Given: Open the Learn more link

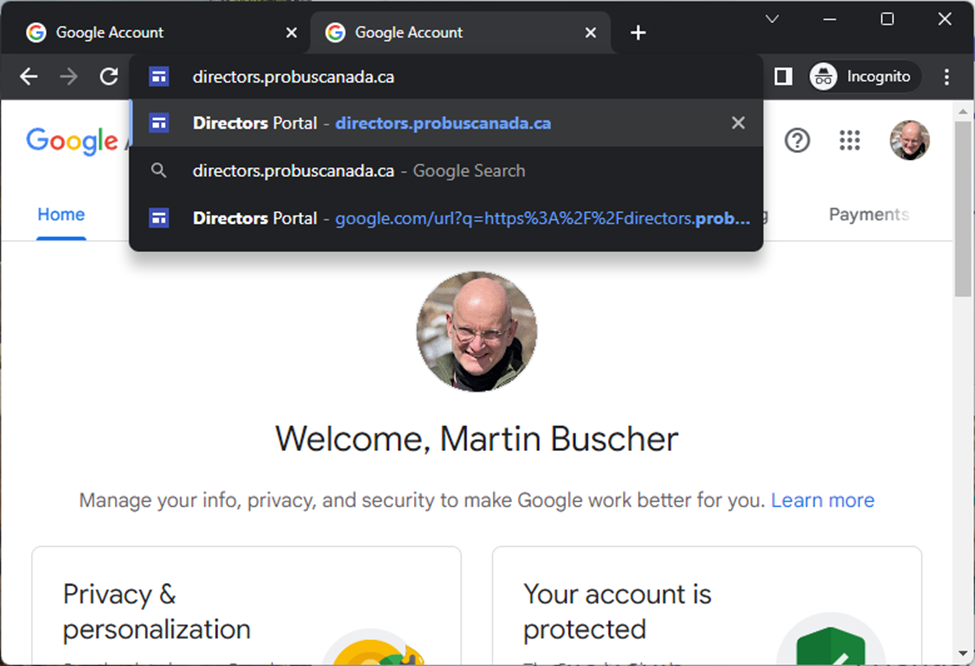Looking at the screenshot, I should click(822, 500).
